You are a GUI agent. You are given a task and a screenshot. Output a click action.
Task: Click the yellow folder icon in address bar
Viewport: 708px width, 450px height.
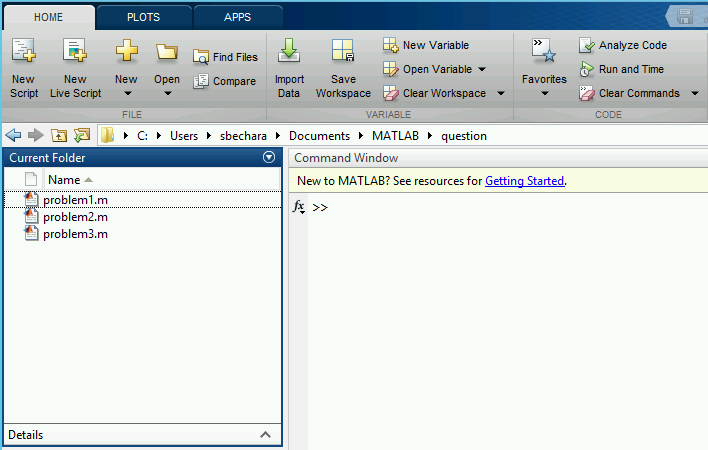click(x=107, y=135)
